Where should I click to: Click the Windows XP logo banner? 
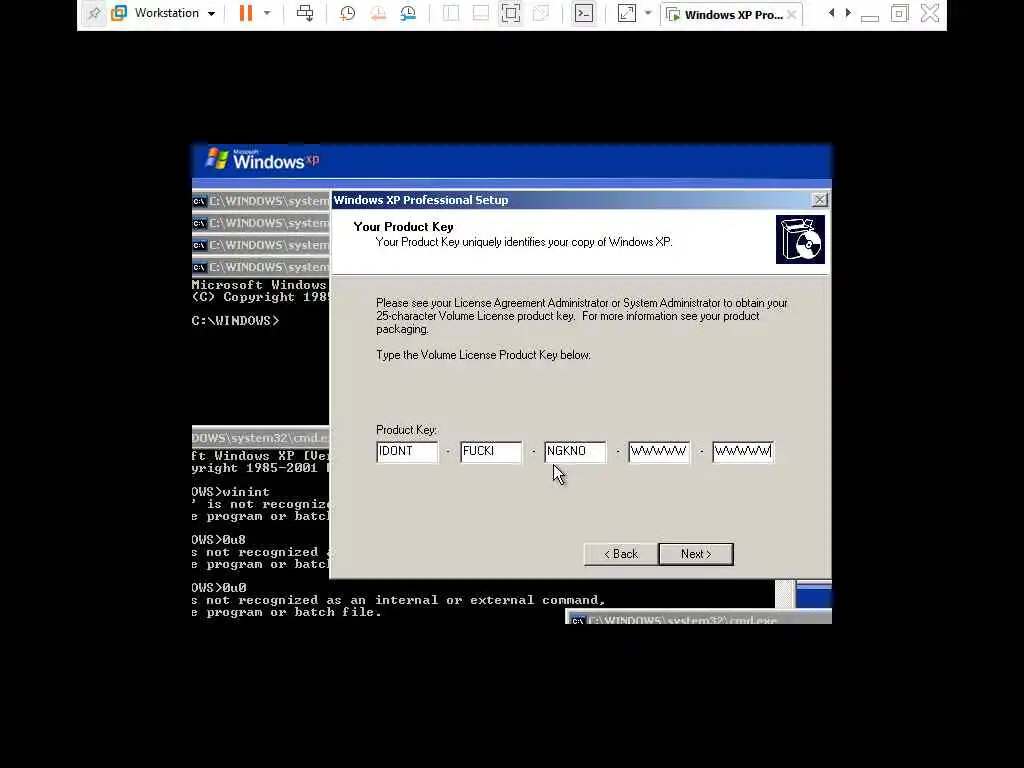[263, 159]
